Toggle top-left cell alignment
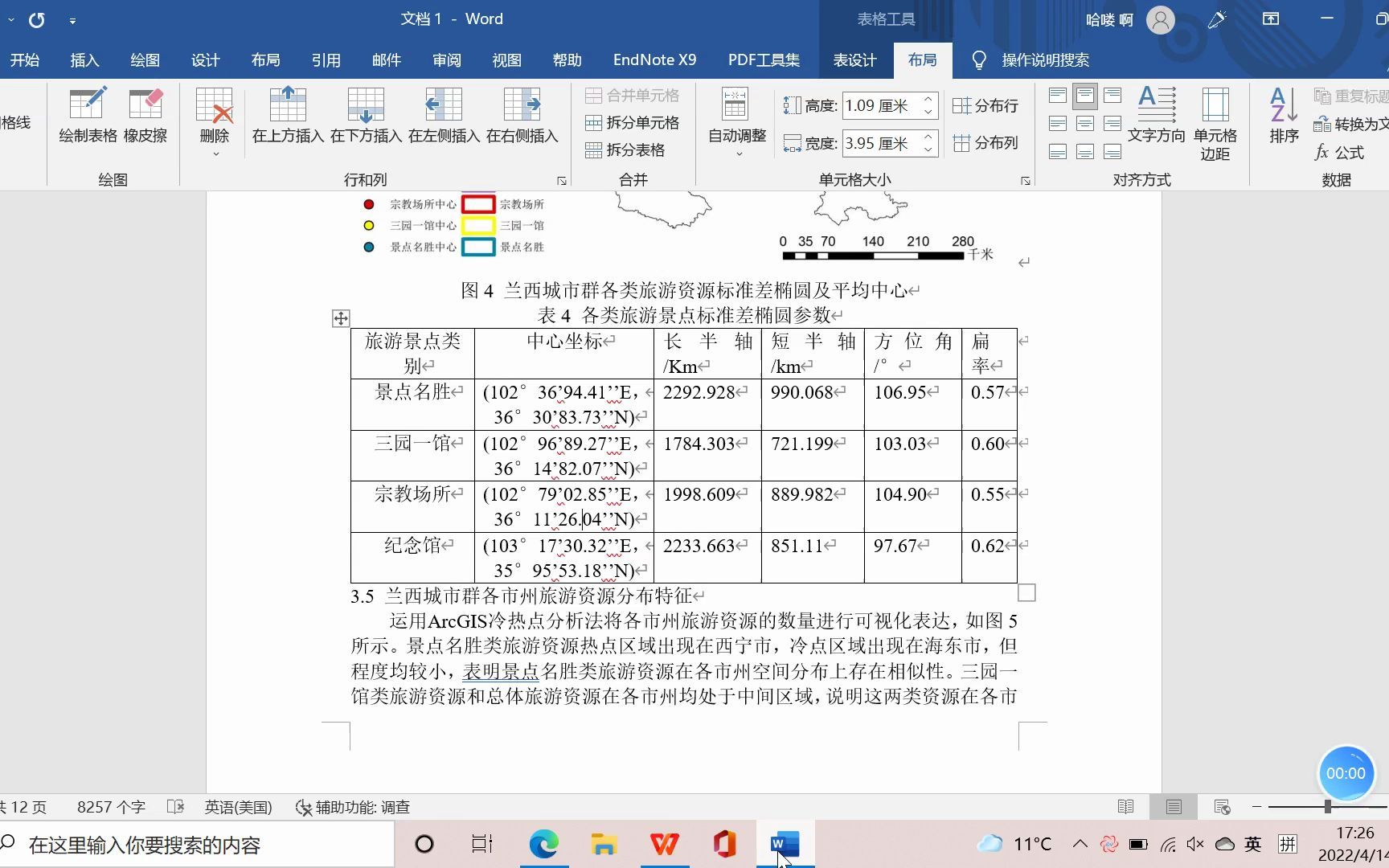The height and width of the screenshot is (868, 1389). point(1057,95)
